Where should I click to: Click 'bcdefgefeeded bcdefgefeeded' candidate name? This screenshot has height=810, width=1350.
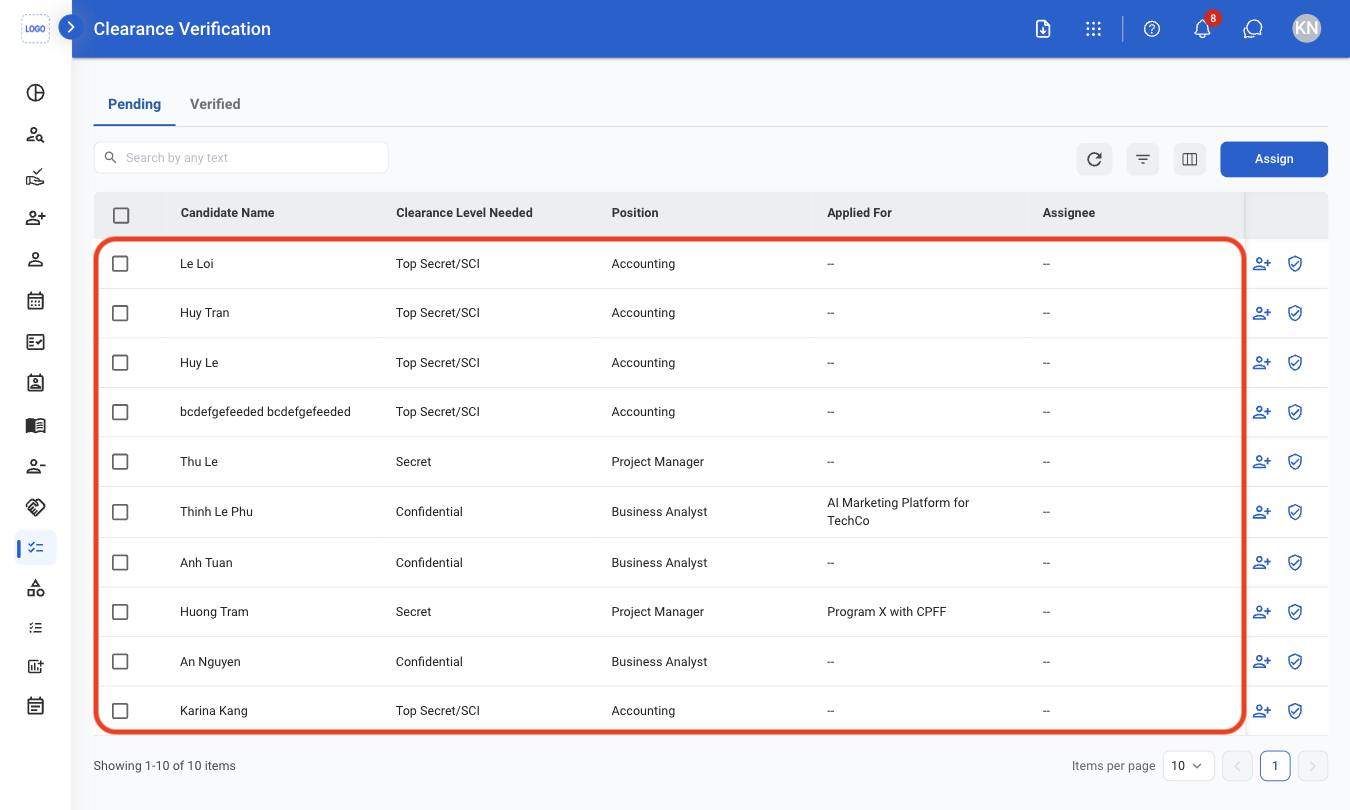click(x=265, y=412)
